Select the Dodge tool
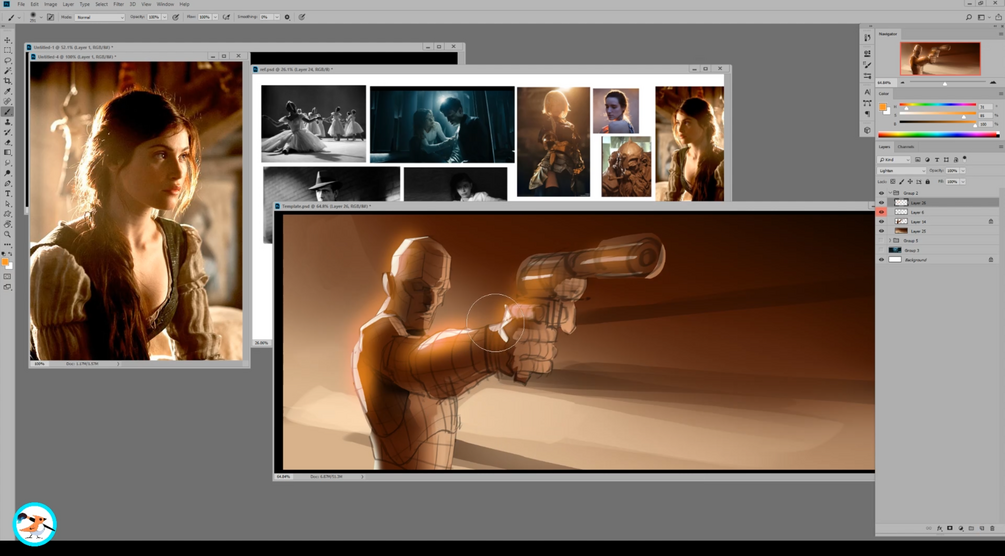This screenshot has width=1005, height=556. point(8,173)
